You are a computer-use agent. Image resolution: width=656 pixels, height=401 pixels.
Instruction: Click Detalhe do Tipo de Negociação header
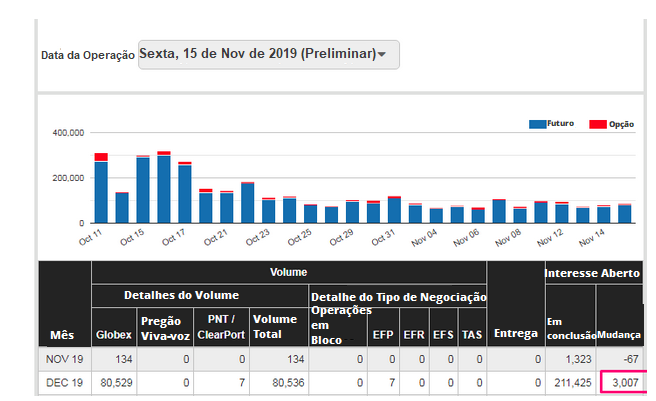[x=399, y=297]
